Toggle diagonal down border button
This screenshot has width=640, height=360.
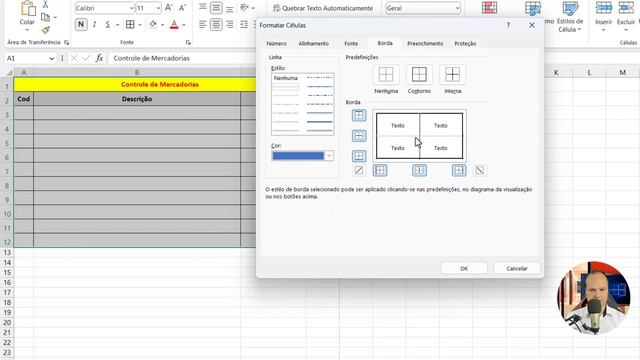[x=480, y=170]
